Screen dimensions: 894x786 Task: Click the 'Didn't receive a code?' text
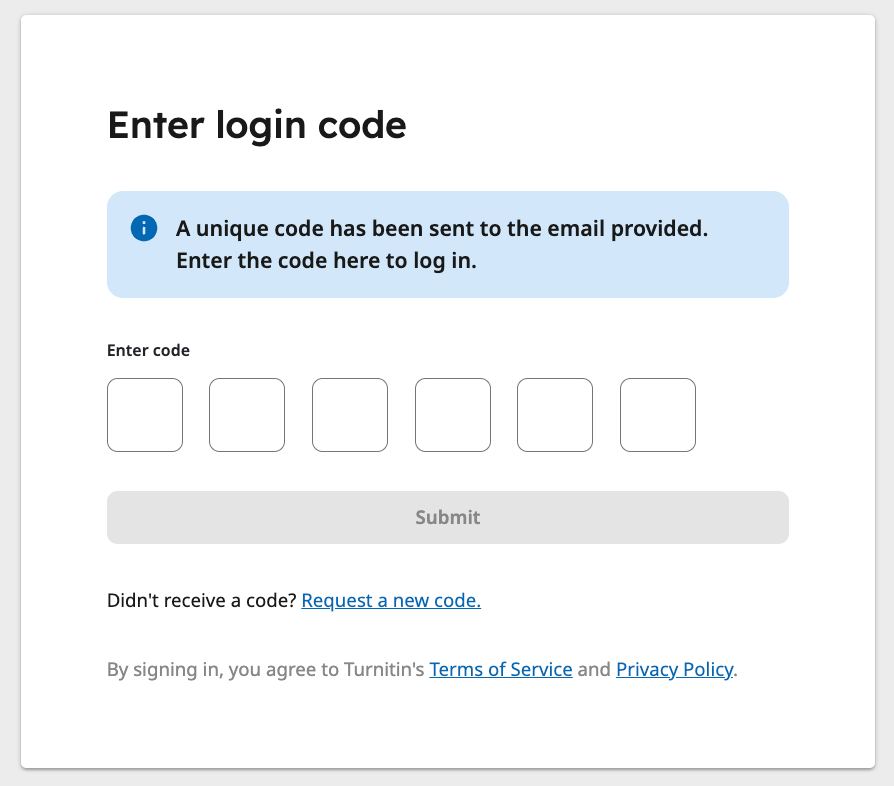tap(202, 600)
